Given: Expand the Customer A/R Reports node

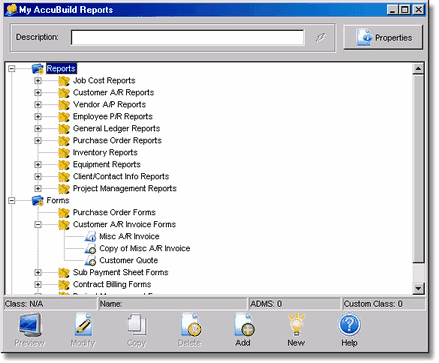Looking at the screenshot, I should click(38, 93).
